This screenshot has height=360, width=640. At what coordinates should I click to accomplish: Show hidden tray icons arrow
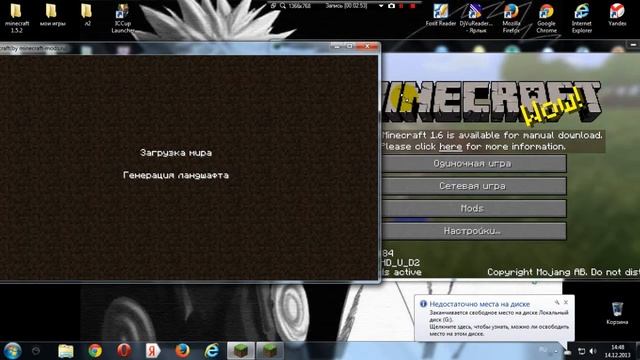coord(556,351)
